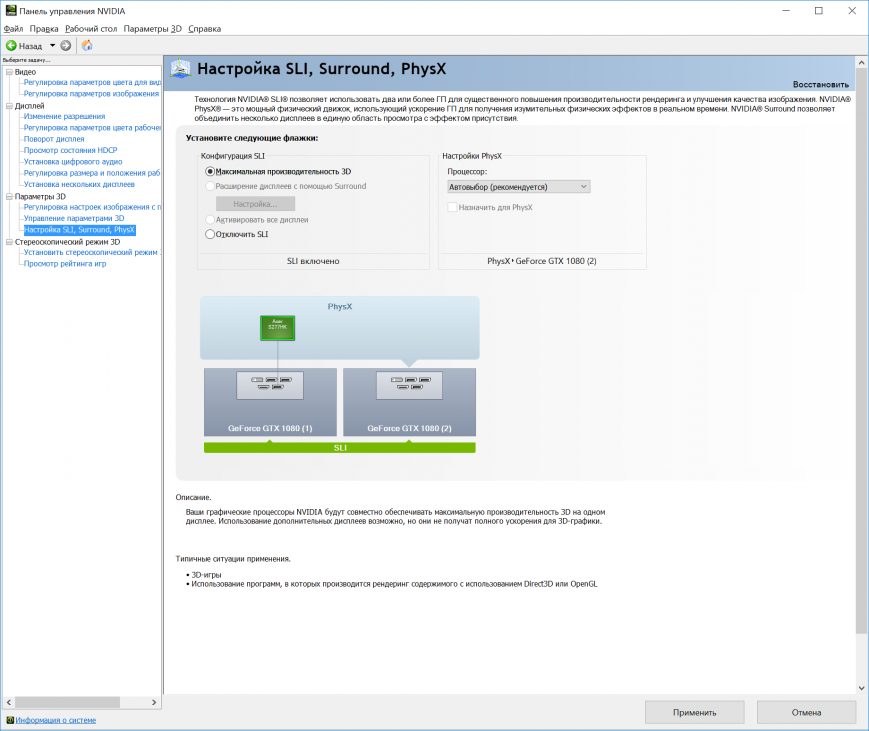Click the Отмена button
This screenshot has width=869, height=731.
[806, 712]
